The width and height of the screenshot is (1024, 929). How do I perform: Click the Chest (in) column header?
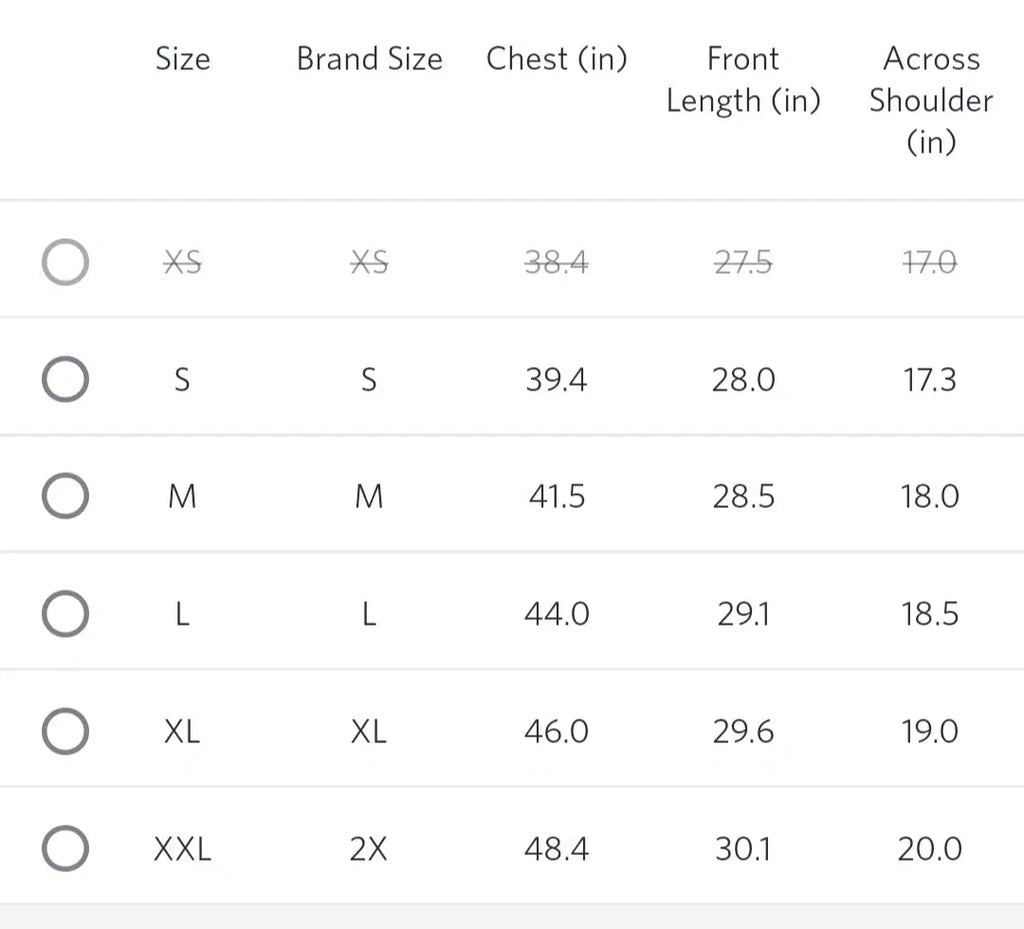(x=556, y=59)
